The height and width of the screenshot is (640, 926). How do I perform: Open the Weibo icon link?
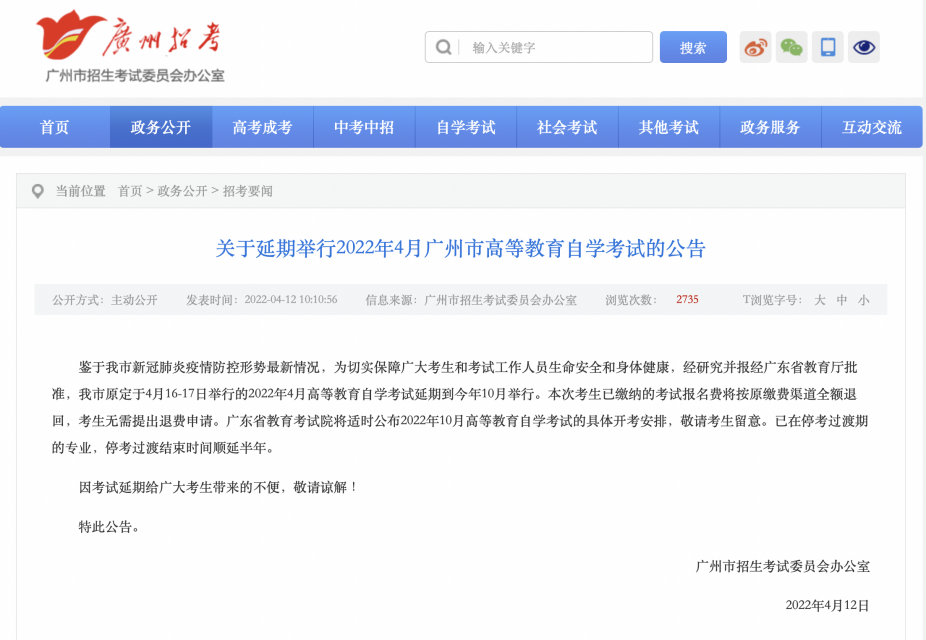click(755, 47)
